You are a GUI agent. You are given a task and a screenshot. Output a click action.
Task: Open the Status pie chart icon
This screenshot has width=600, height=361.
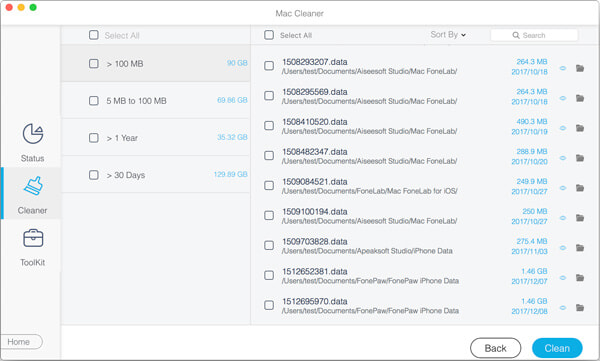coord(33,134)
